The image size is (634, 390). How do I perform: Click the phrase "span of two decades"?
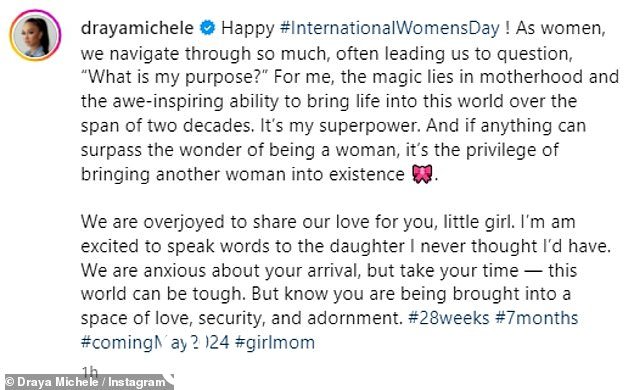pos(167,126)
